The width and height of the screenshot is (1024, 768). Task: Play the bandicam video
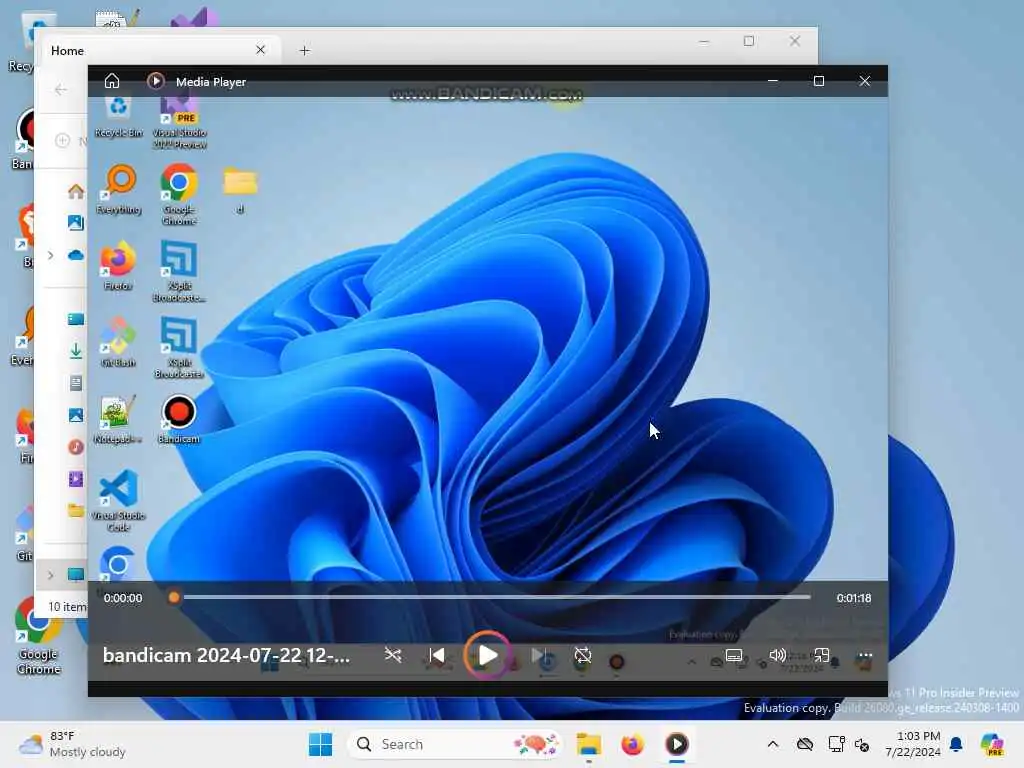coord(487,655)
